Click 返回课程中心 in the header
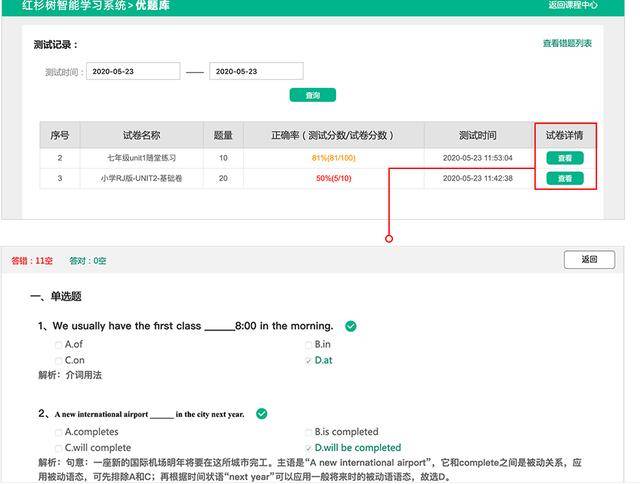 click(x=601, y=5)
